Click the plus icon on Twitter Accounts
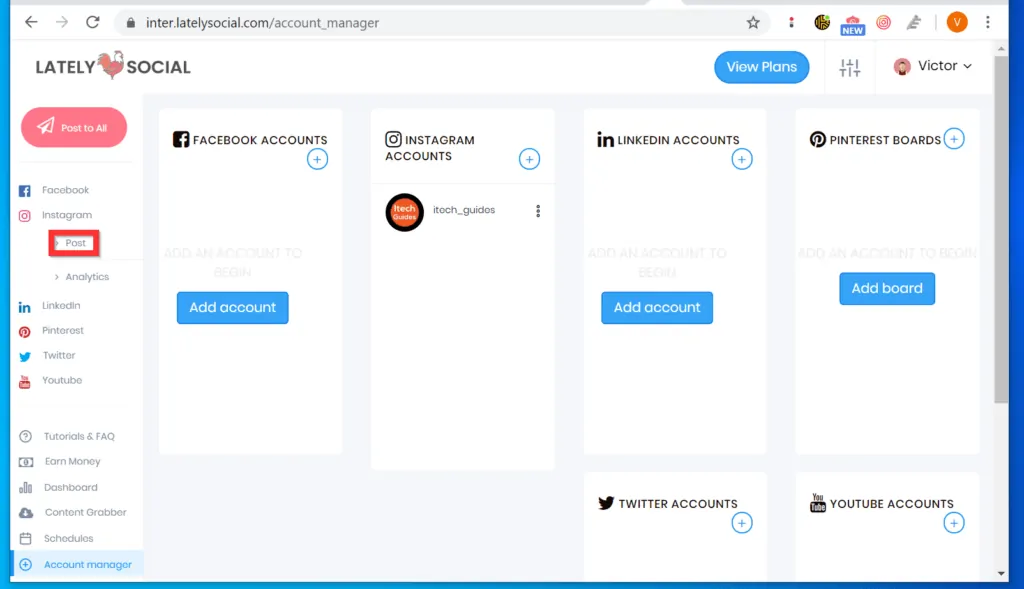Image resolution: width=1024 pixels, height=589 pixels. (742, 523)
